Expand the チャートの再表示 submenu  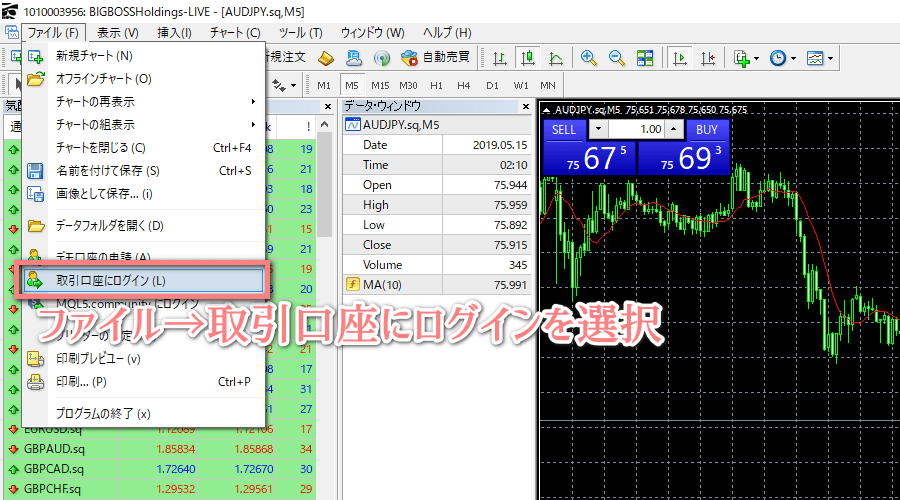(x=143, y=102)
